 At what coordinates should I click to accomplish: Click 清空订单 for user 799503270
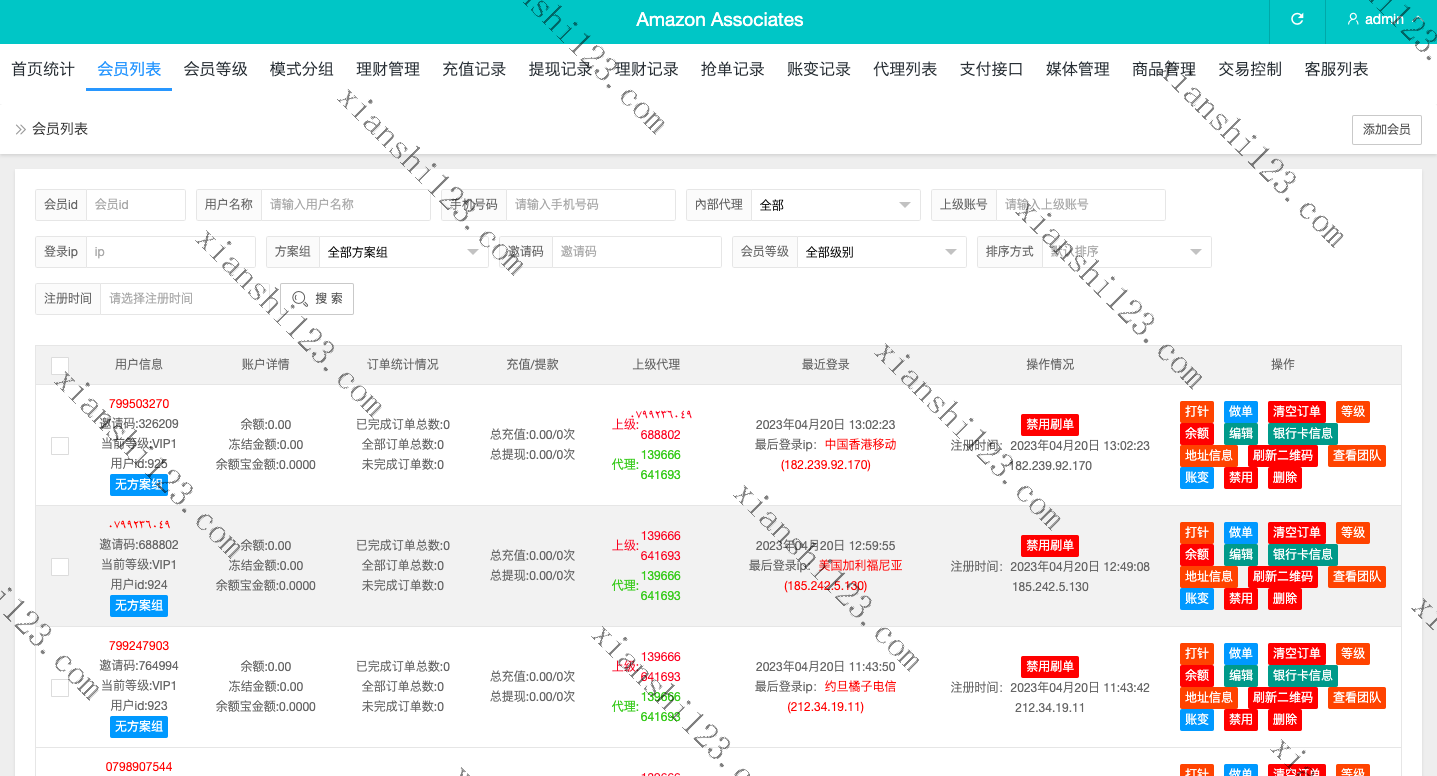click(x=1297, y=412)
